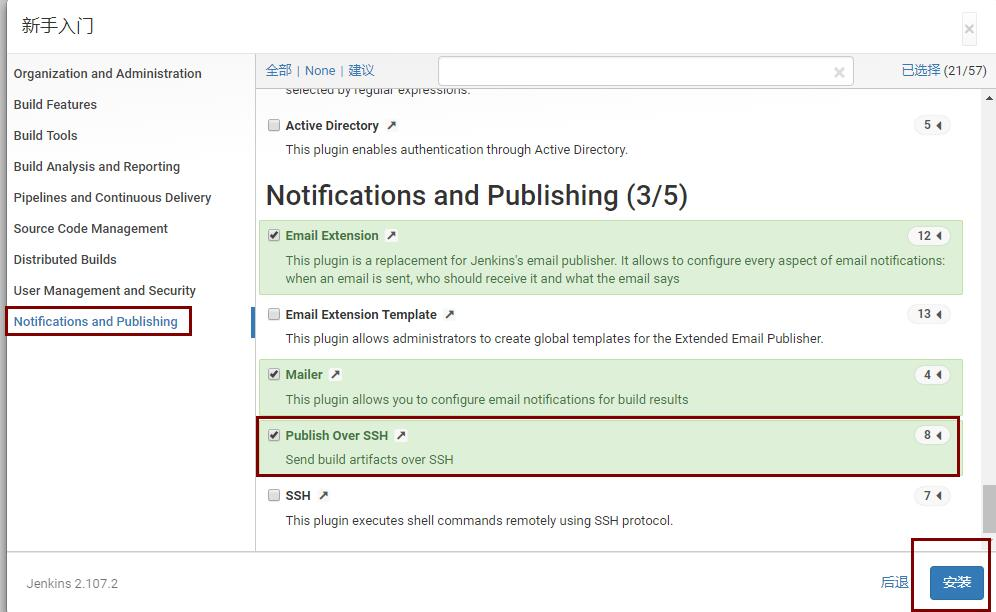This screenshot has height=612, width=996.
Task: Click the scrollbar up arrow
Action: pos(989,99)
